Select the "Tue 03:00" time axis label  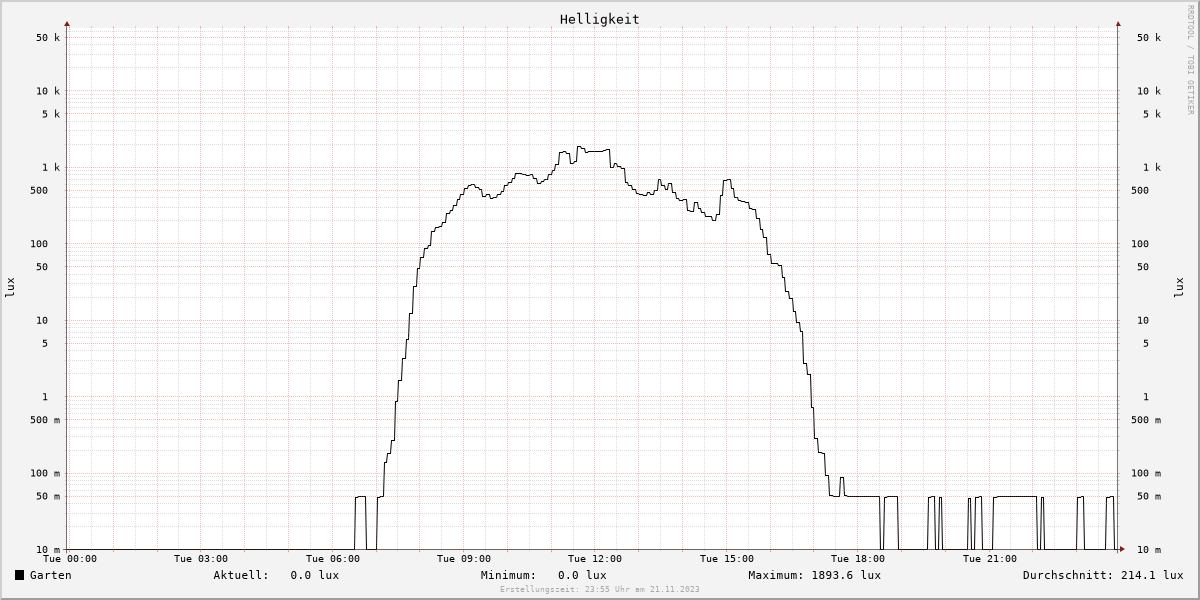pos(201,559)
